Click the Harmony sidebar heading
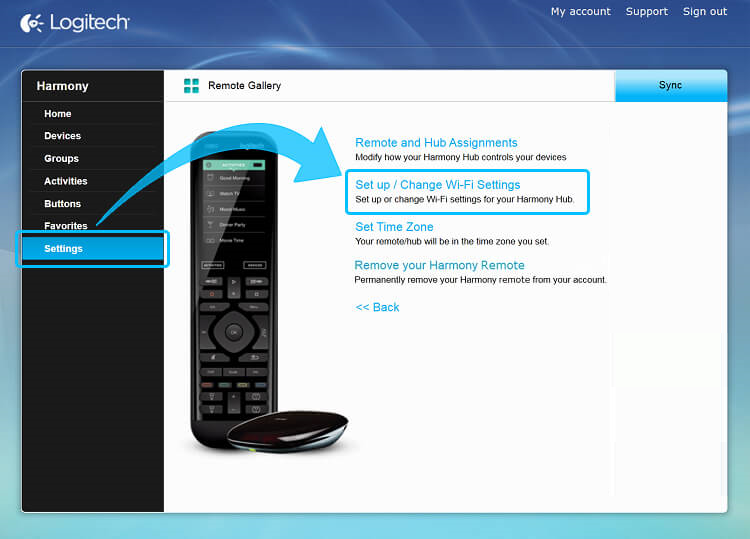Image resolution: width=750 pixels, height=539 pixels. pos(62,86)
